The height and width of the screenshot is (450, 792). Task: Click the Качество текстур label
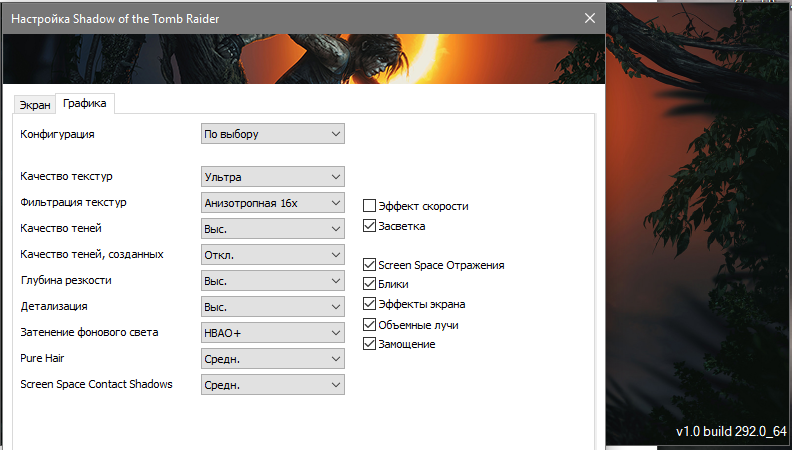66,176
